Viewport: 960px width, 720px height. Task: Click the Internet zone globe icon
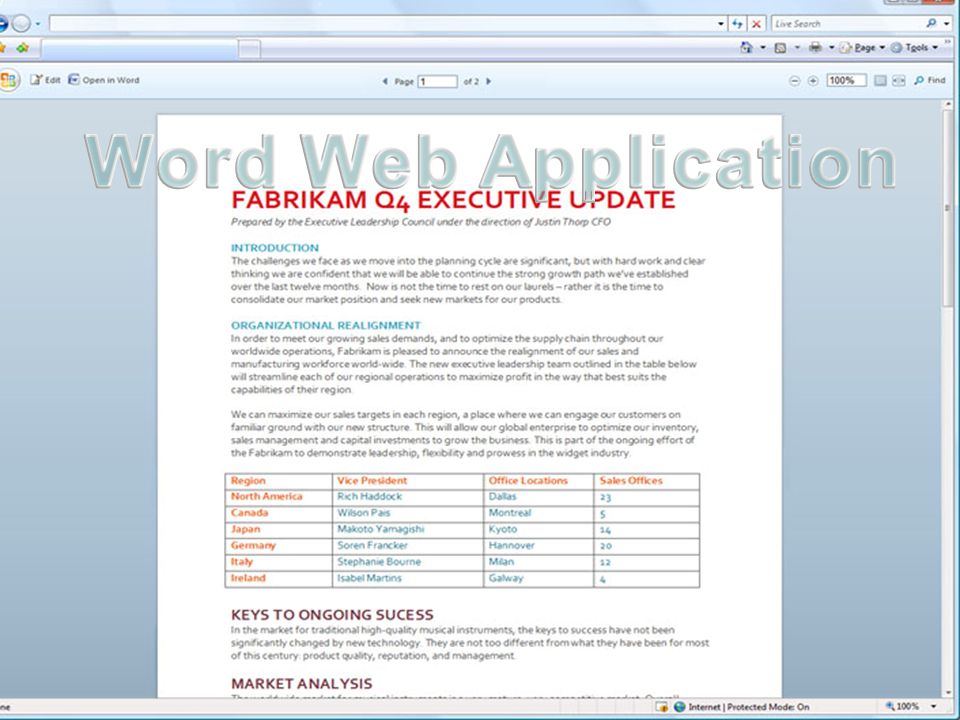679,707
